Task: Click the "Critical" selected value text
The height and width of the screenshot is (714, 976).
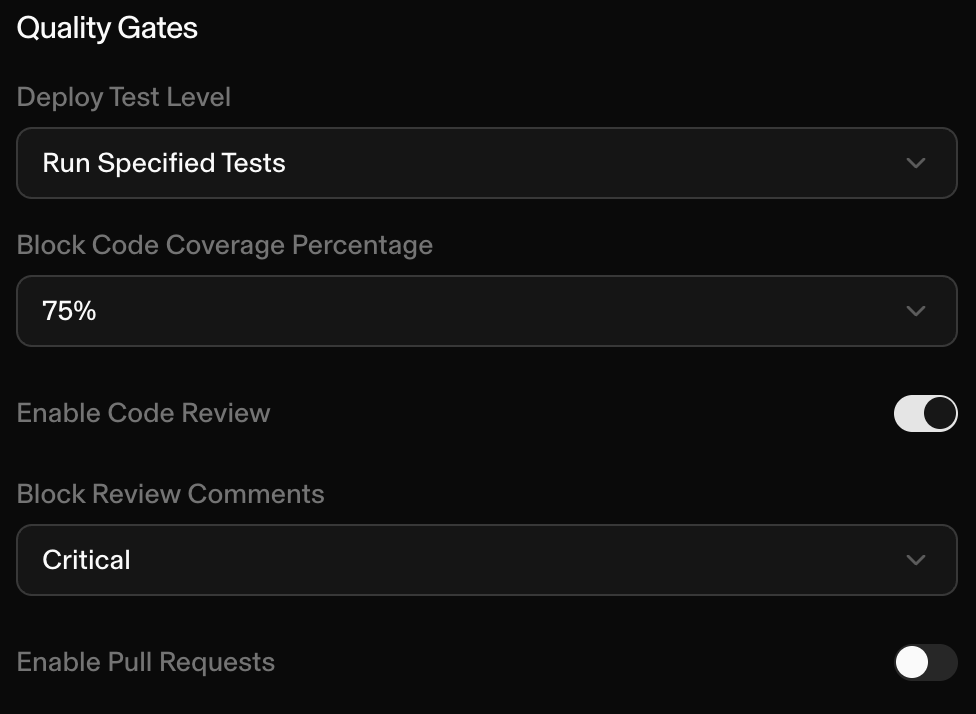Action: 86,560
